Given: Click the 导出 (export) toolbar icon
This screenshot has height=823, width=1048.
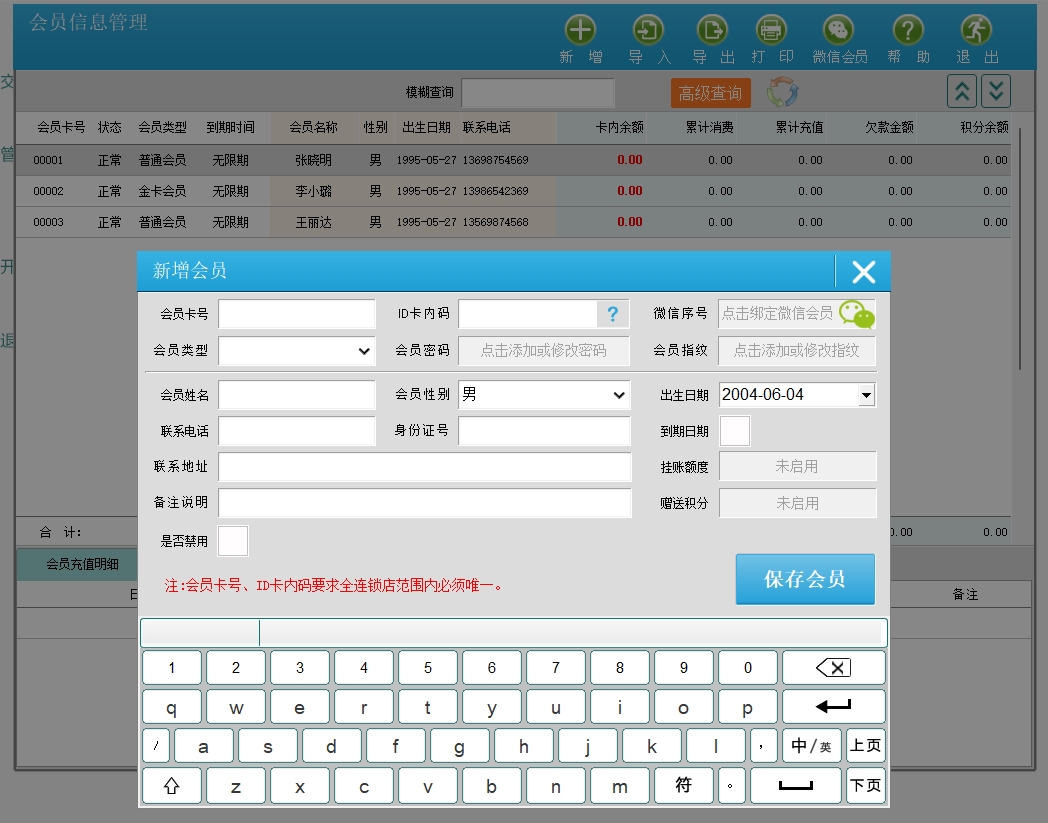Looking at the screenshot, I should (712, 30).
